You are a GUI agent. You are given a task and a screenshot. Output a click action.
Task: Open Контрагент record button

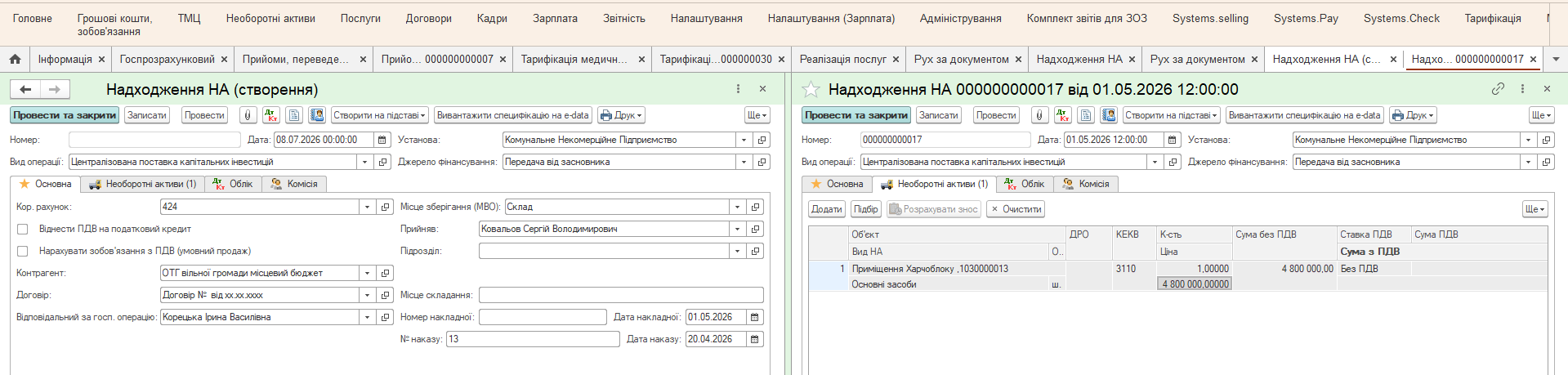386,273
